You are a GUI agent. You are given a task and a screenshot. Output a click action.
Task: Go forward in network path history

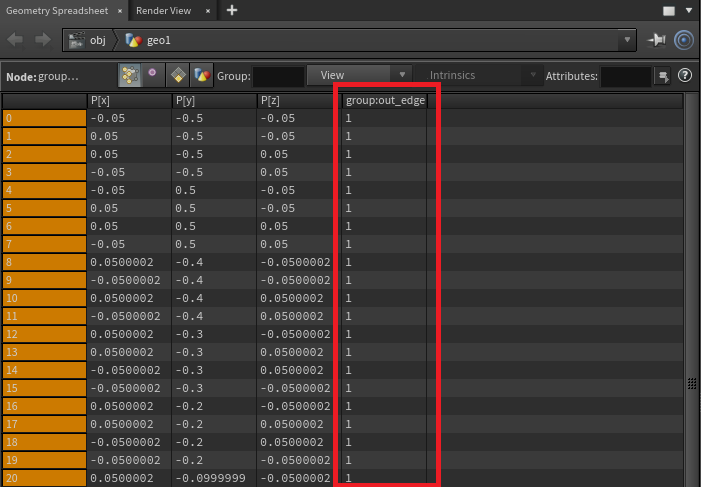point(42,40)
